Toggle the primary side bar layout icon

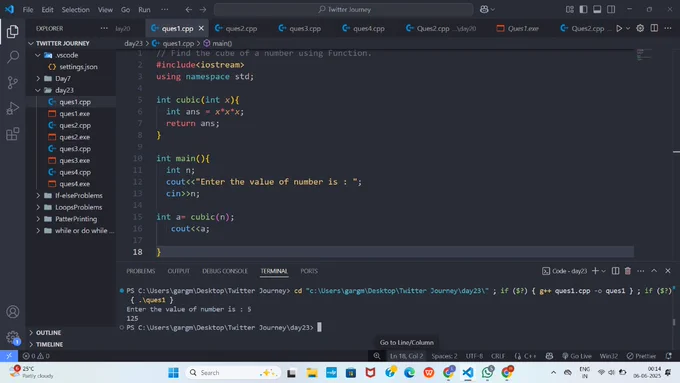pyautogui.click(x=583, y=10)
